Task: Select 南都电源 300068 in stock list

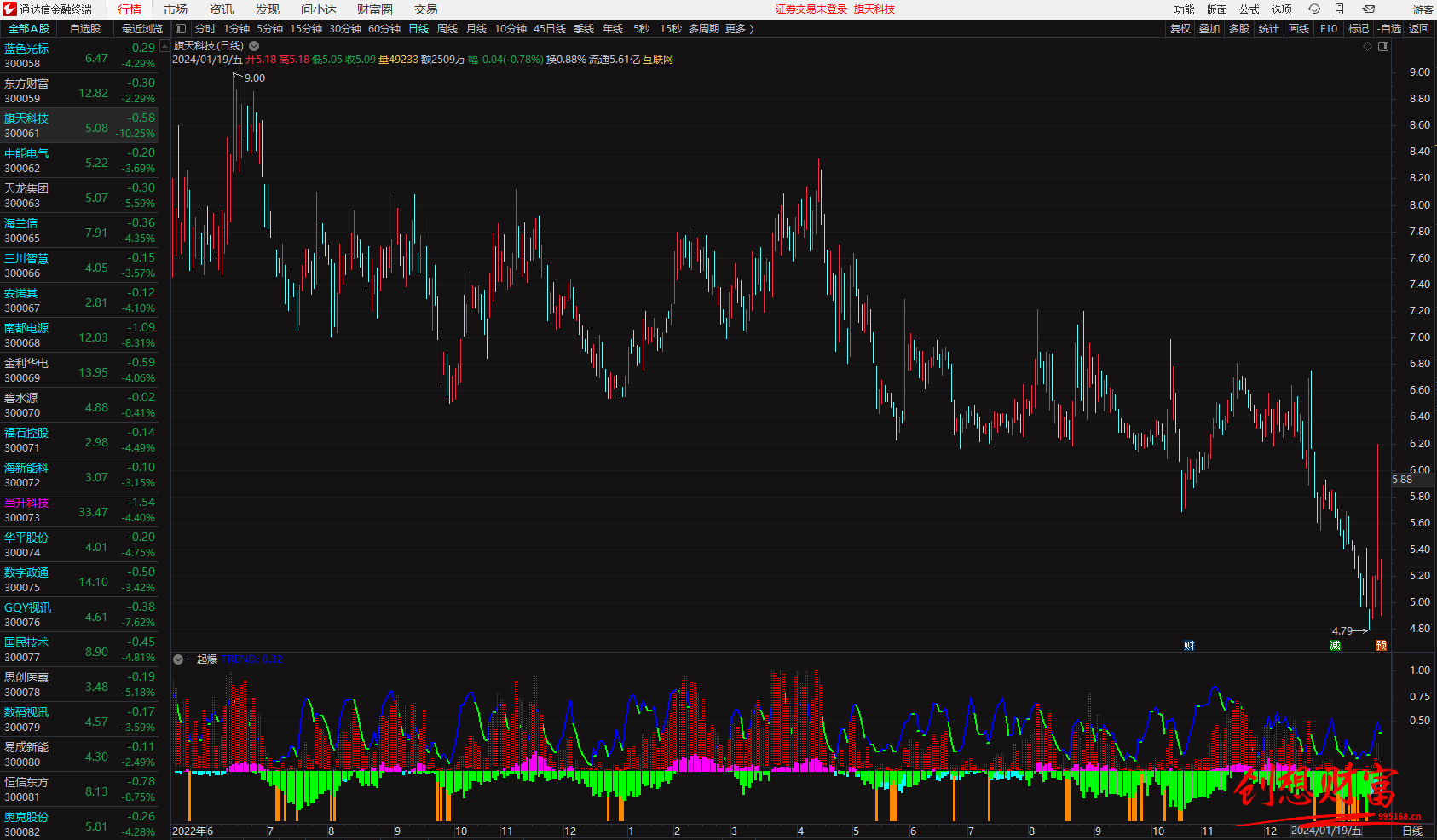Action: point(79,335)
